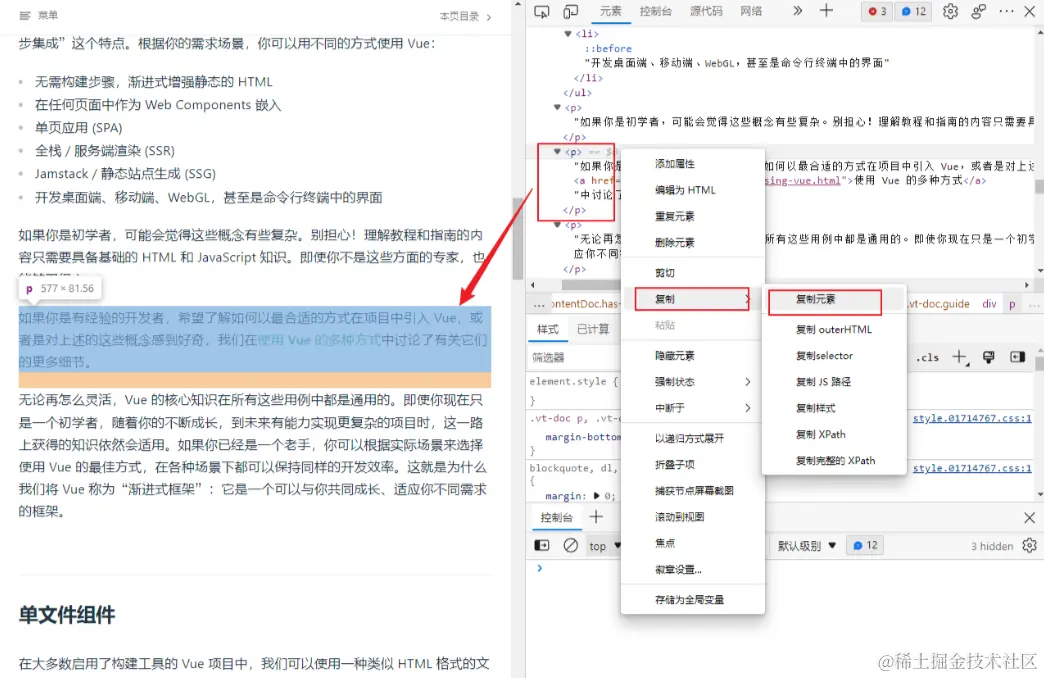The height and width of the screenshot is (678, 1044).
Task: Show more DevTools tabs chevron
Action: [x=798, y=11]
